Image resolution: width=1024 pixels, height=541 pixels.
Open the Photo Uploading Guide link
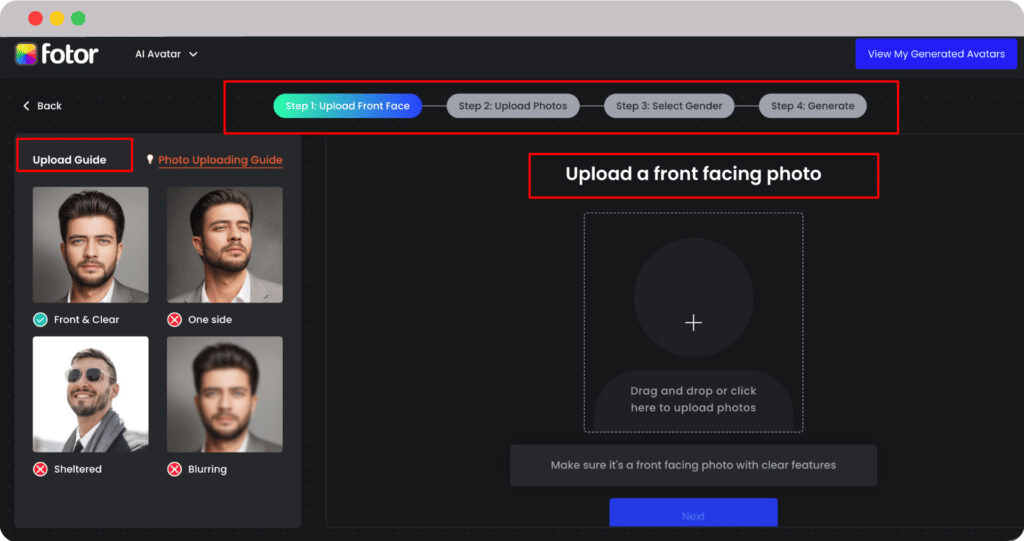tap(220, 160)
